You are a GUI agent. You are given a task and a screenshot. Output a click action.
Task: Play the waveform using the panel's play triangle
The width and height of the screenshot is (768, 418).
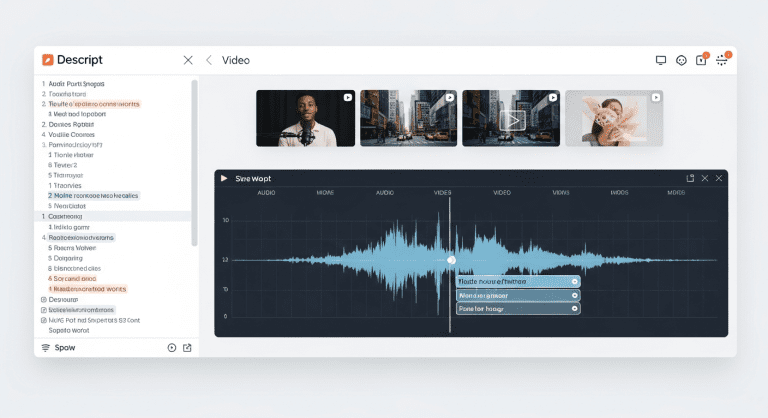(224, 178)
